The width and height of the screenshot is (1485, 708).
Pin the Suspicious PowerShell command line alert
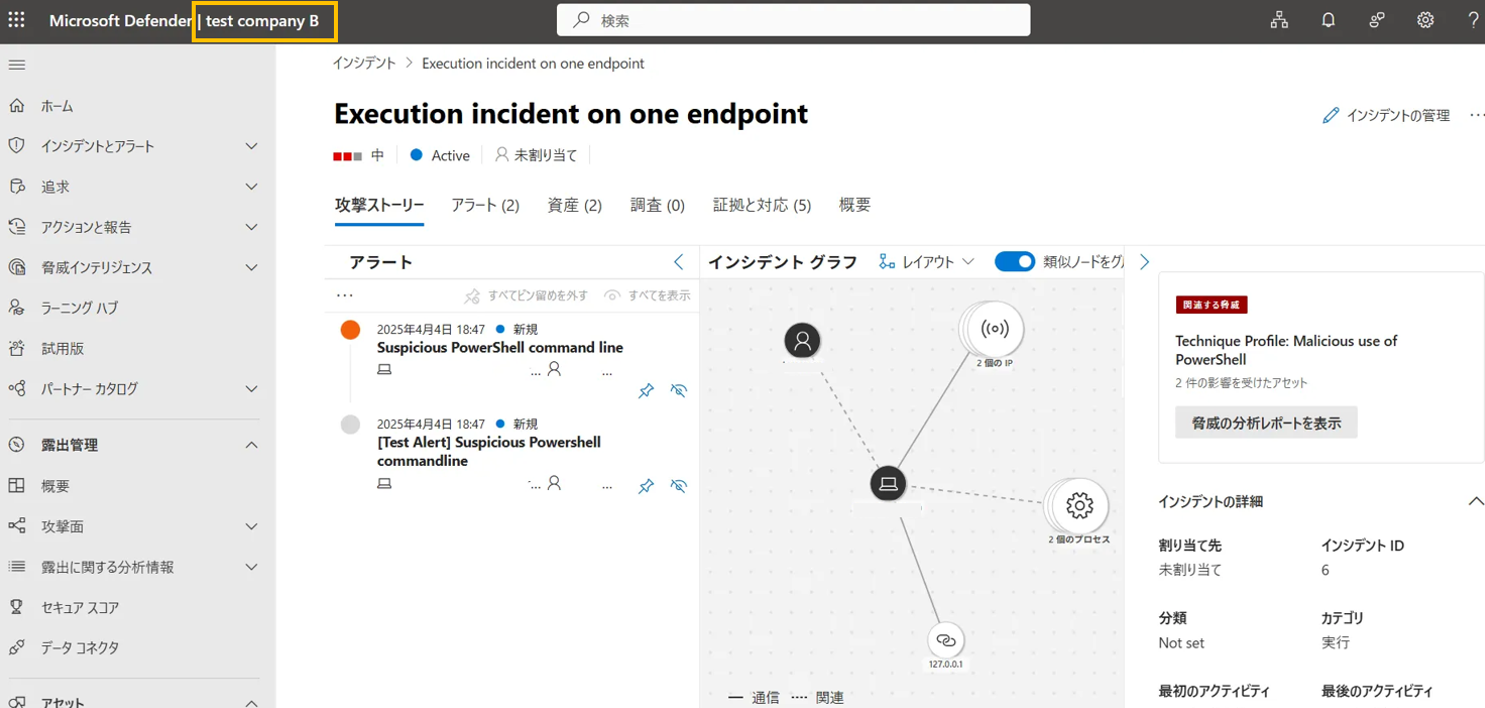646,391
